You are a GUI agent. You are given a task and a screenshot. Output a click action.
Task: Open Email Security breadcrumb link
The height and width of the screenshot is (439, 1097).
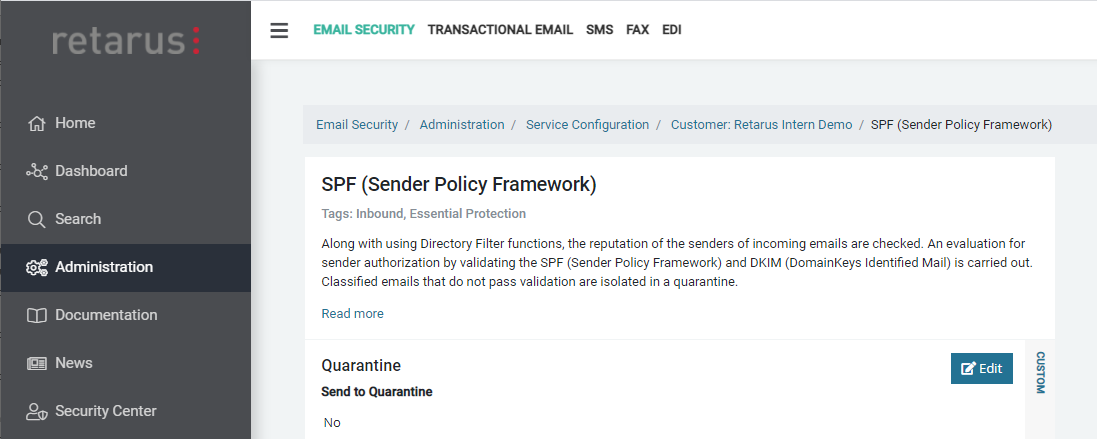coord(357,125)
